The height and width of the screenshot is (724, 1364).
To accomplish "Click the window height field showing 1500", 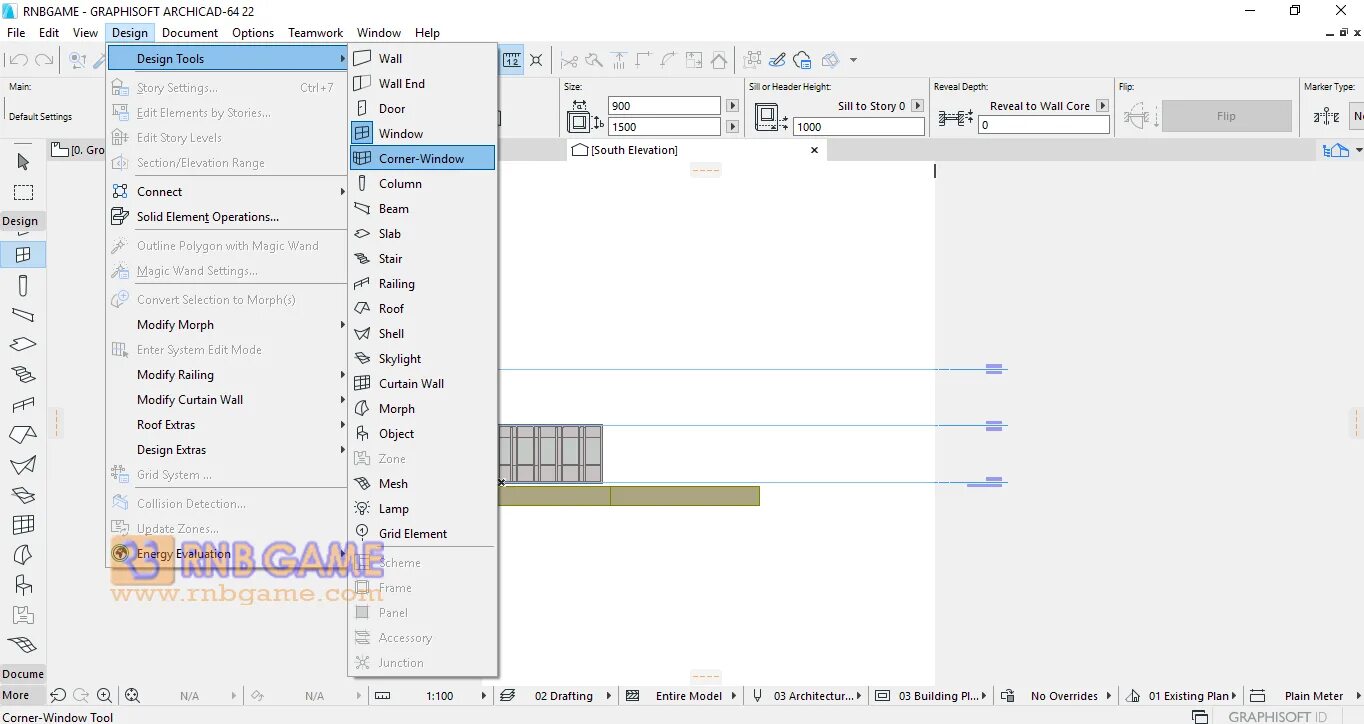I will 664,127.
